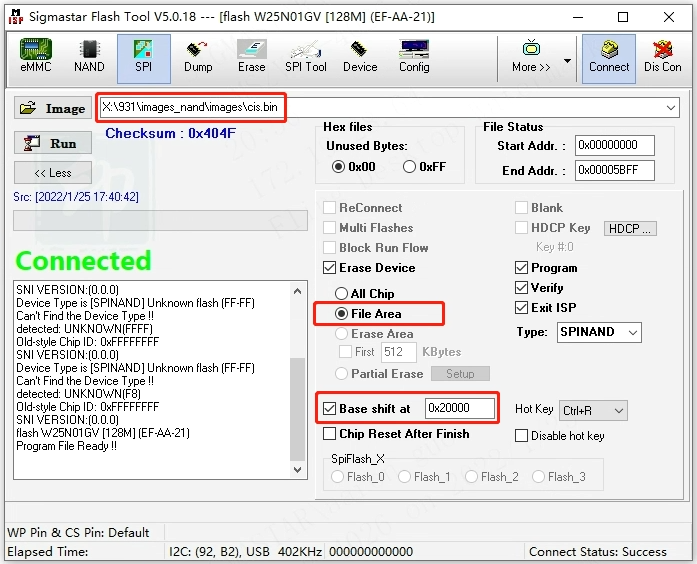Open the Config settings icon
The width and height of the screenshot is (697, 564).
click(x=414, y=56)
